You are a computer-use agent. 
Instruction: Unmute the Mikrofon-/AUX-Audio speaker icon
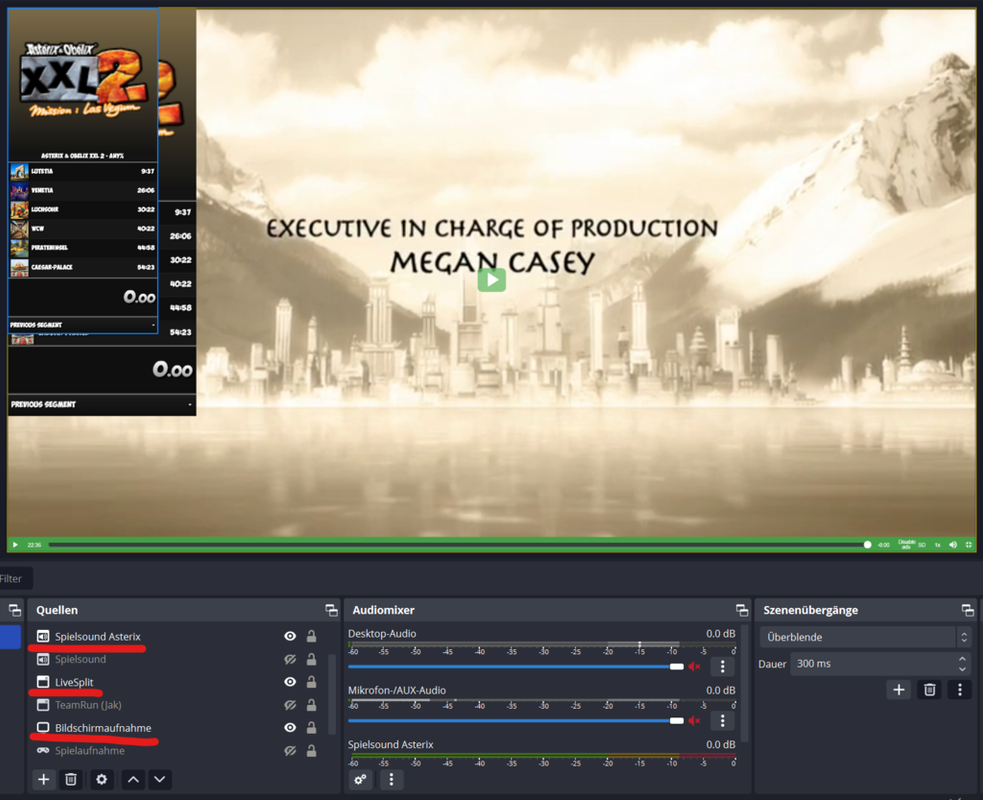(694, 720)
